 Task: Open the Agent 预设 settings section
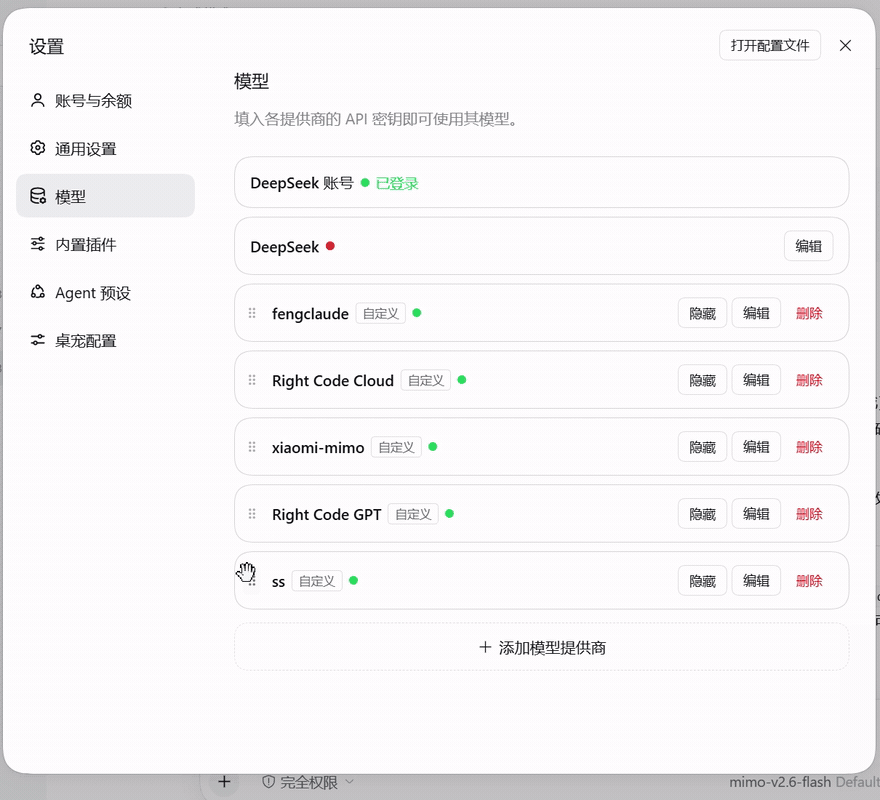(105, 292)
